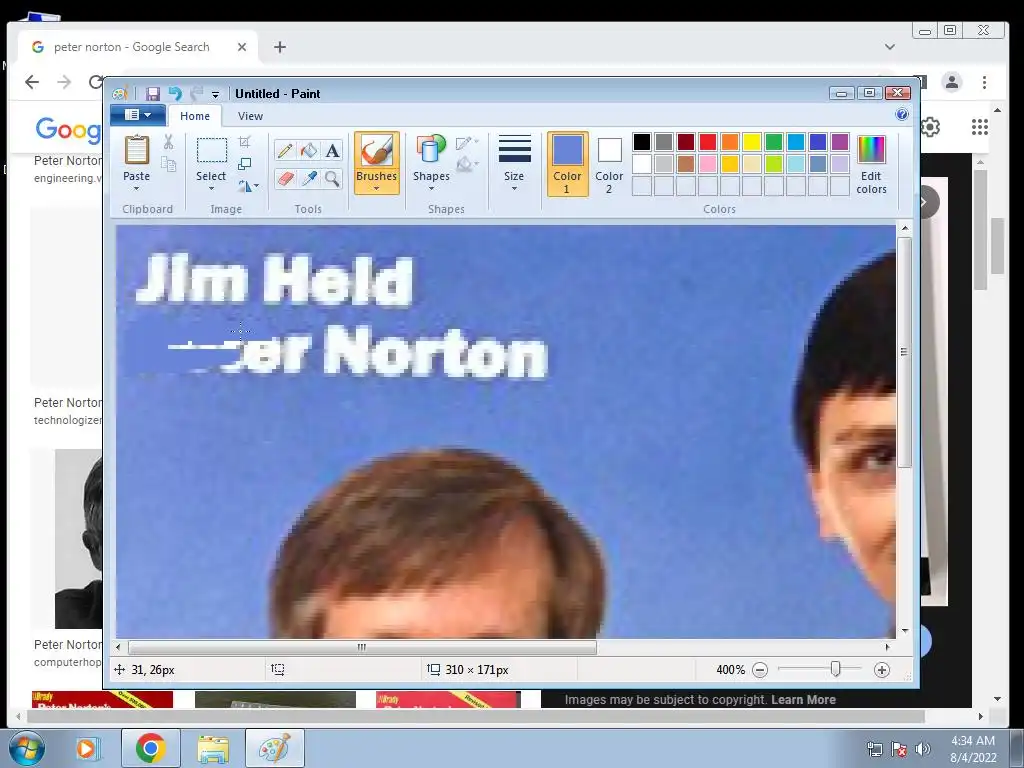Screen dimensions: 1024x768
Task: Open Chrome three-dot menu
Action: coord(984,82)
